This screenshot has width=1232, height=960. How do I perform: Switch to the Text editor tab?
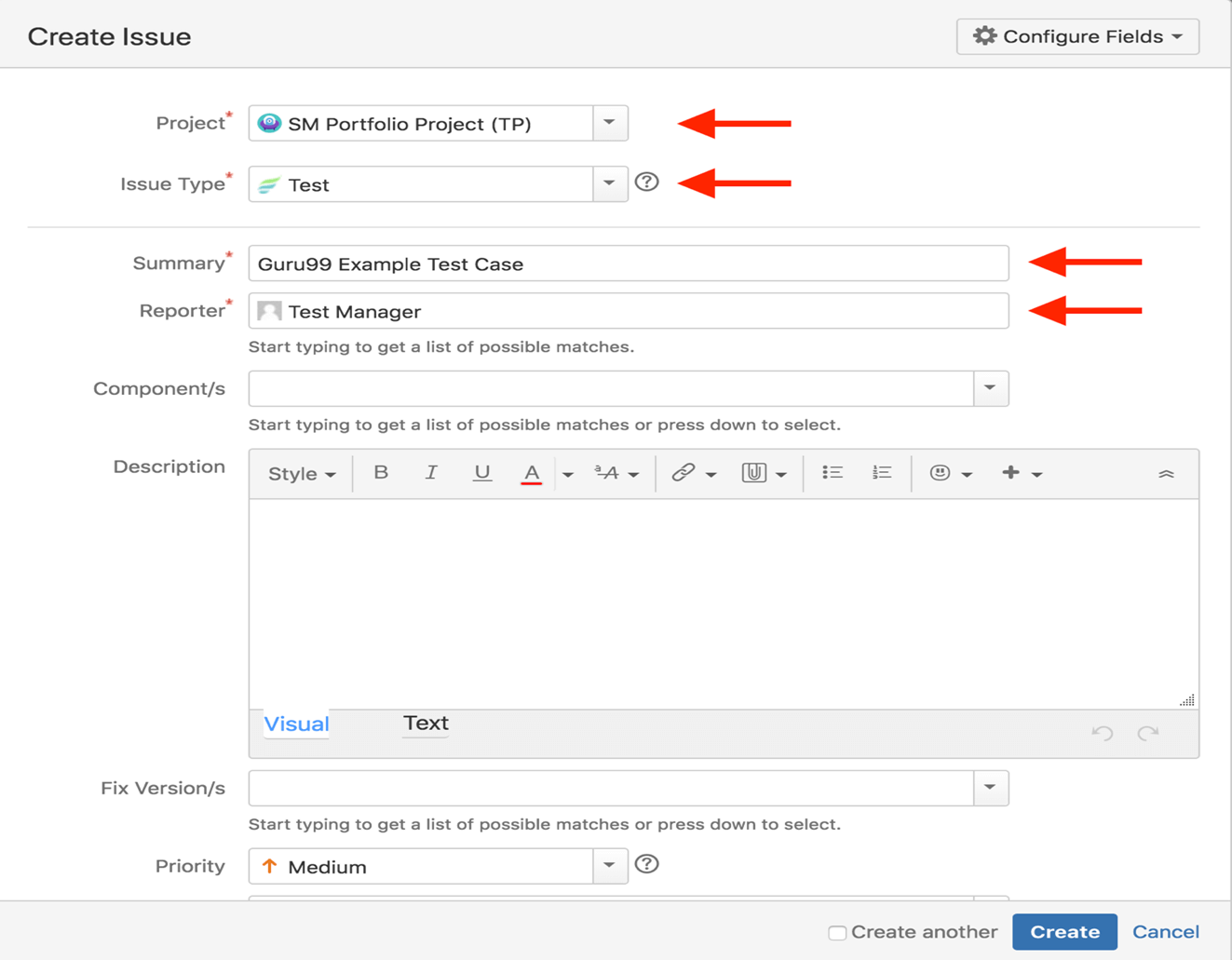[x=426, y=723]
